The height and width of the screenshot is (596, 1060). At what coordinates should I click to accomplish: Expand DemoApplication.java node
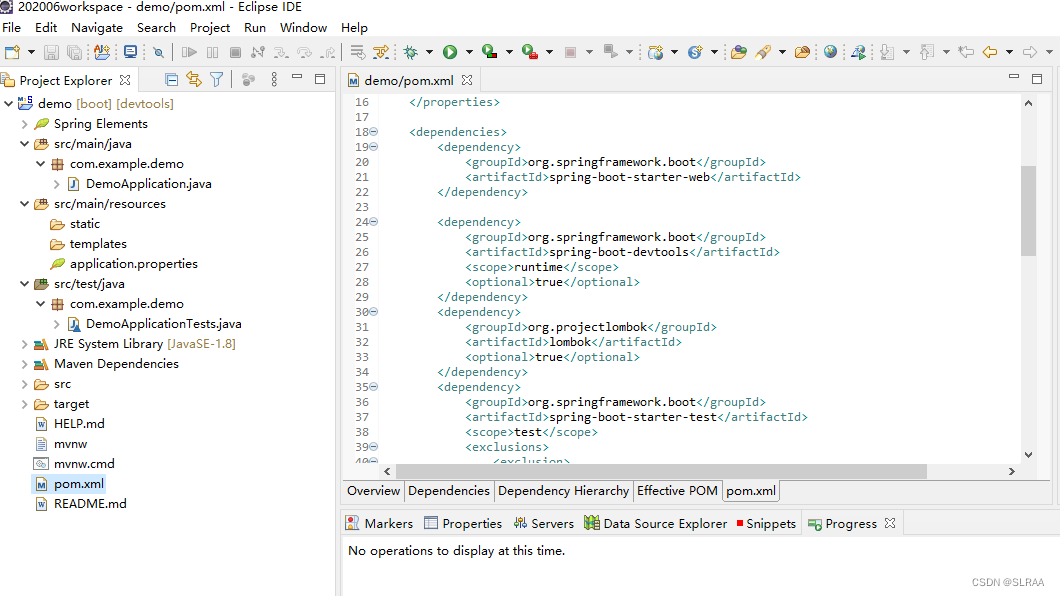[x=56, y=184]
